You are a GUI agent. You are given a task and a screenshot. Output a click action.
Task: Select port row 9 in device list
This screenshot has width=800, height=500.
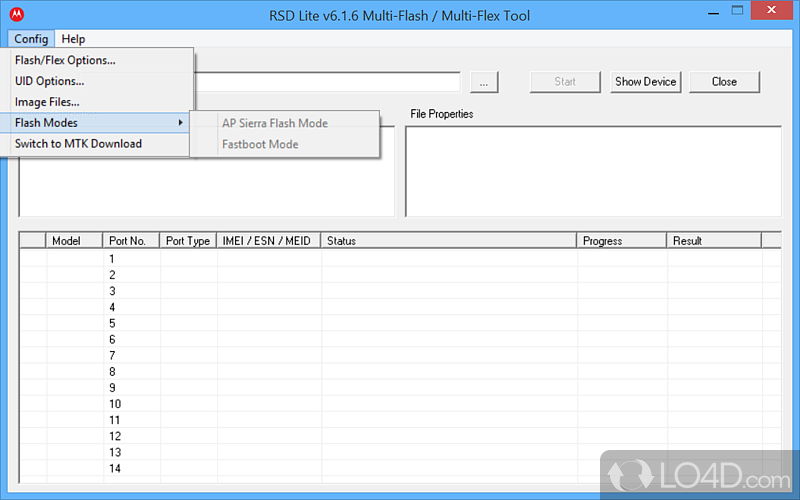(x=400, y=388)
